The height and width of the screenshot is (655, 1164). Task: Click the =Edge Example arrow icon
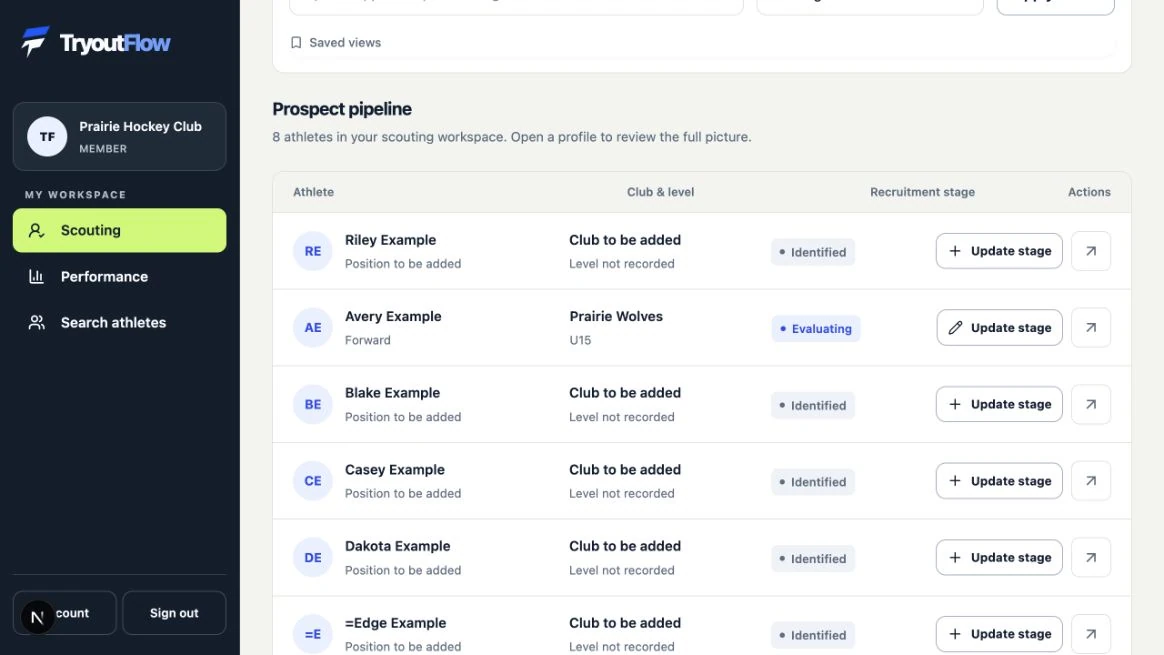click(1091, 634)
